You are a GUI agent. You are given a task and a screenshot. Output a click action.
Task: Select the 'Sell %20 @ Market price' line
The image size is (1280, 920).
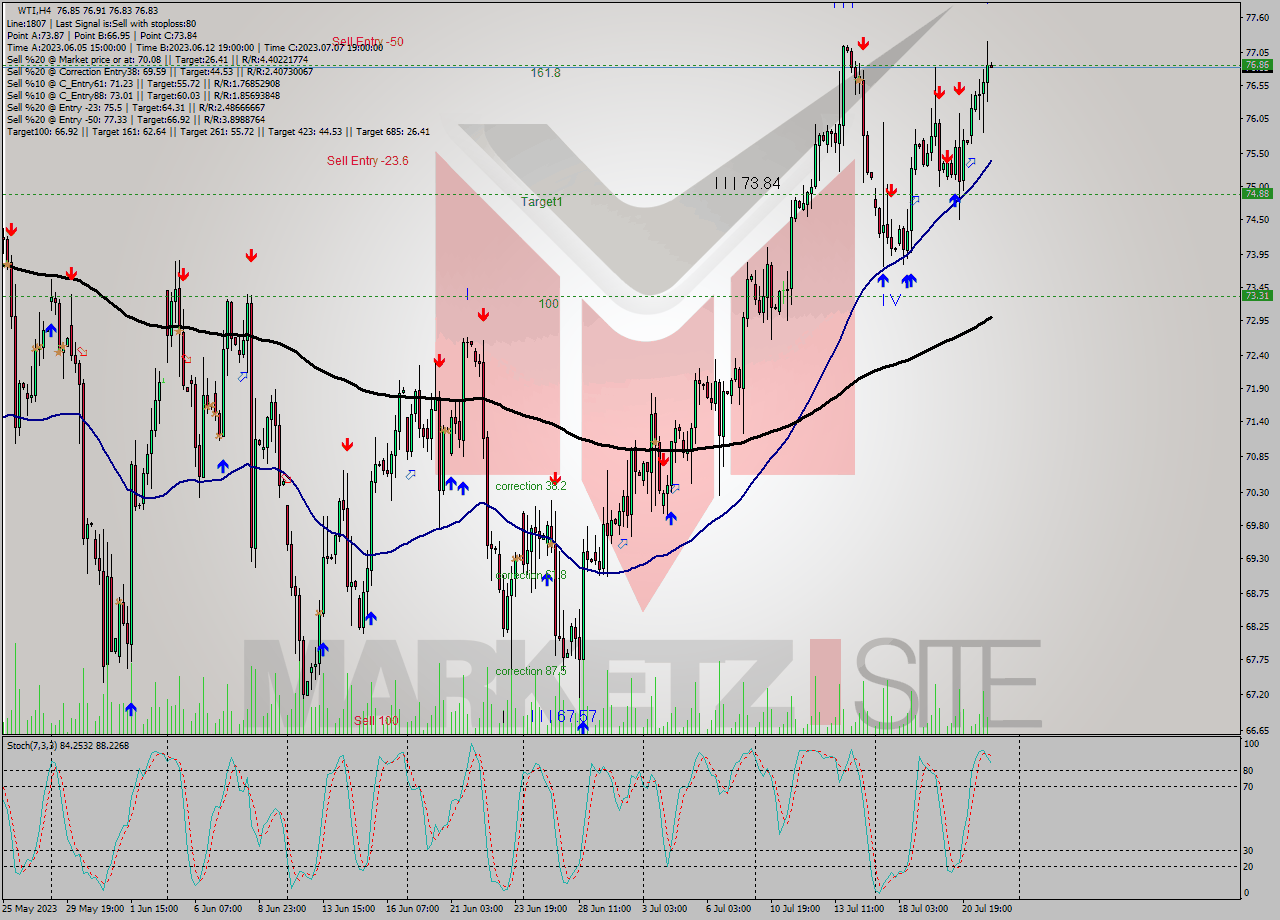click(x=159, y=59)
